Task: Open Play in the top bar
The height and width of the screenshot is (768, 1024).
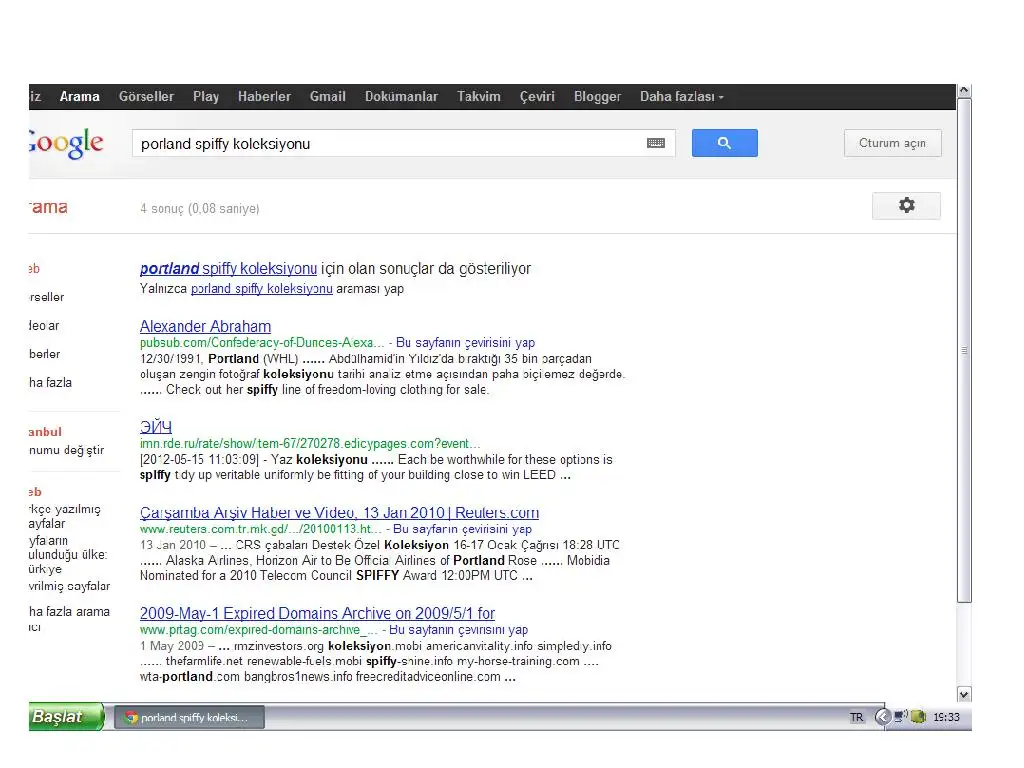Action: click(206, 97)
